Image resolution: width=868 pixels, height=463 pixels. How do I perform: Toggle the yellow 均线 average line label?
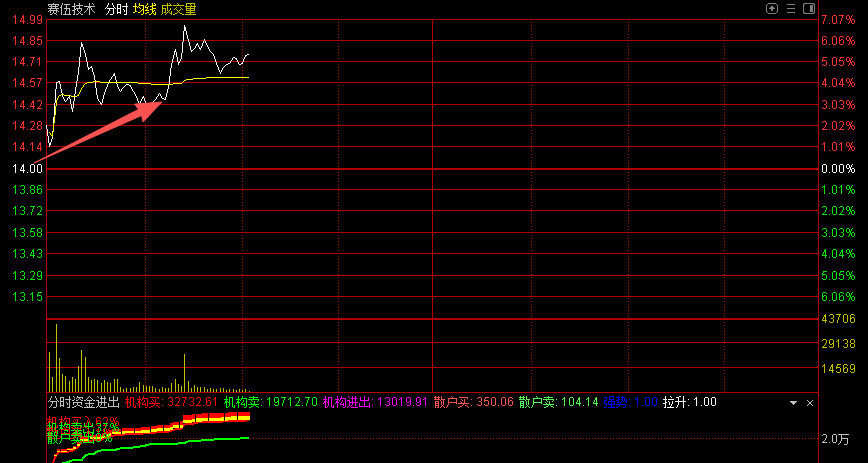point(145,9)
